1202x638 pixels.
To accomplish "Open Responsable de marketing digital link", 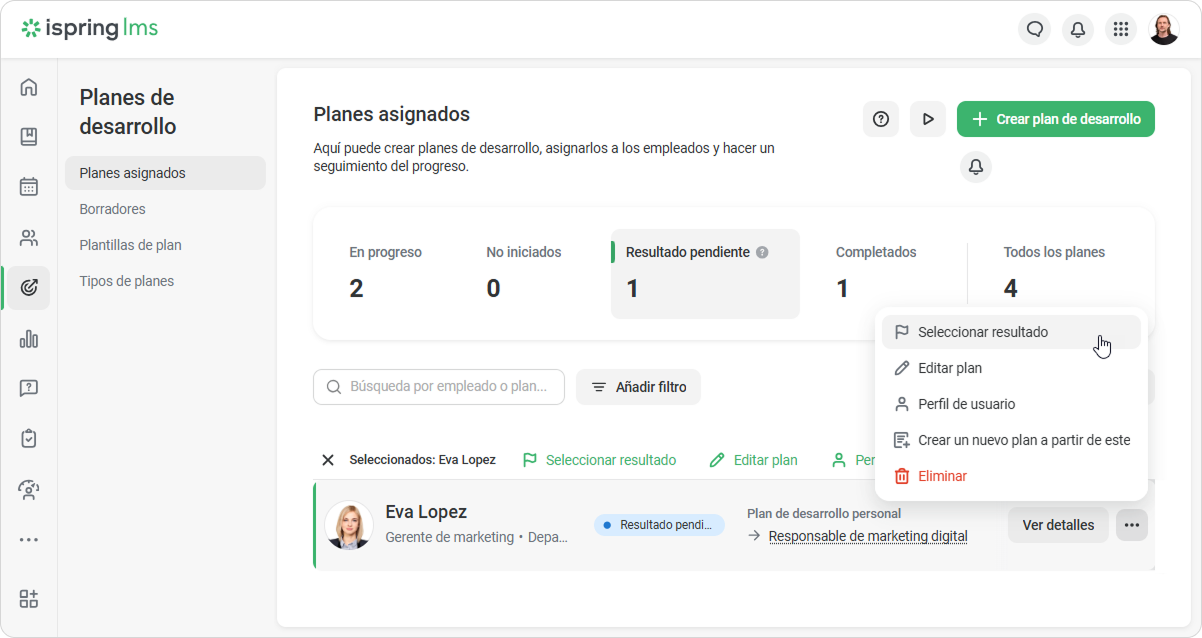I will [868, 536].
